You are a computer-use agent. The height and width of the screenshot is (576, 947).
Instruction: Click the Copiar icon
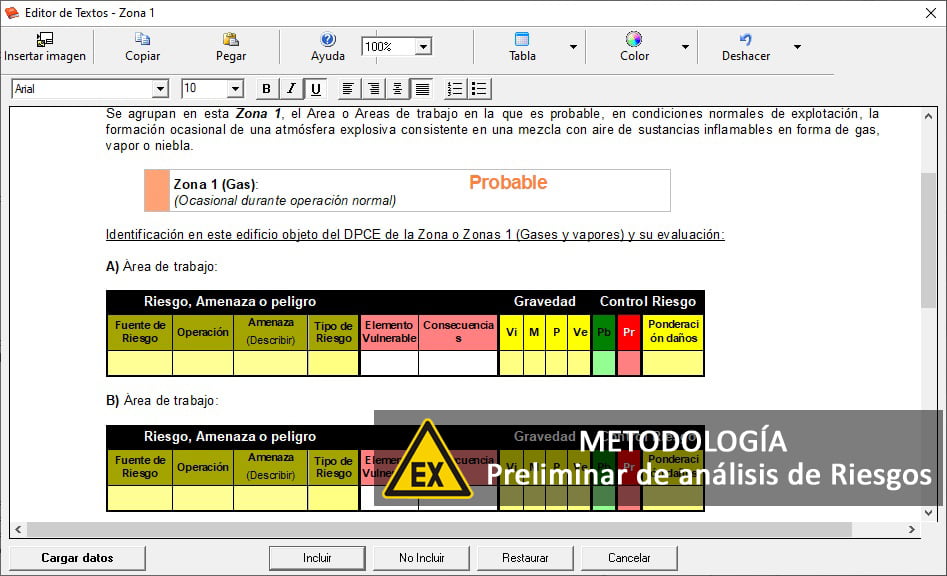[x=143, y=39]
